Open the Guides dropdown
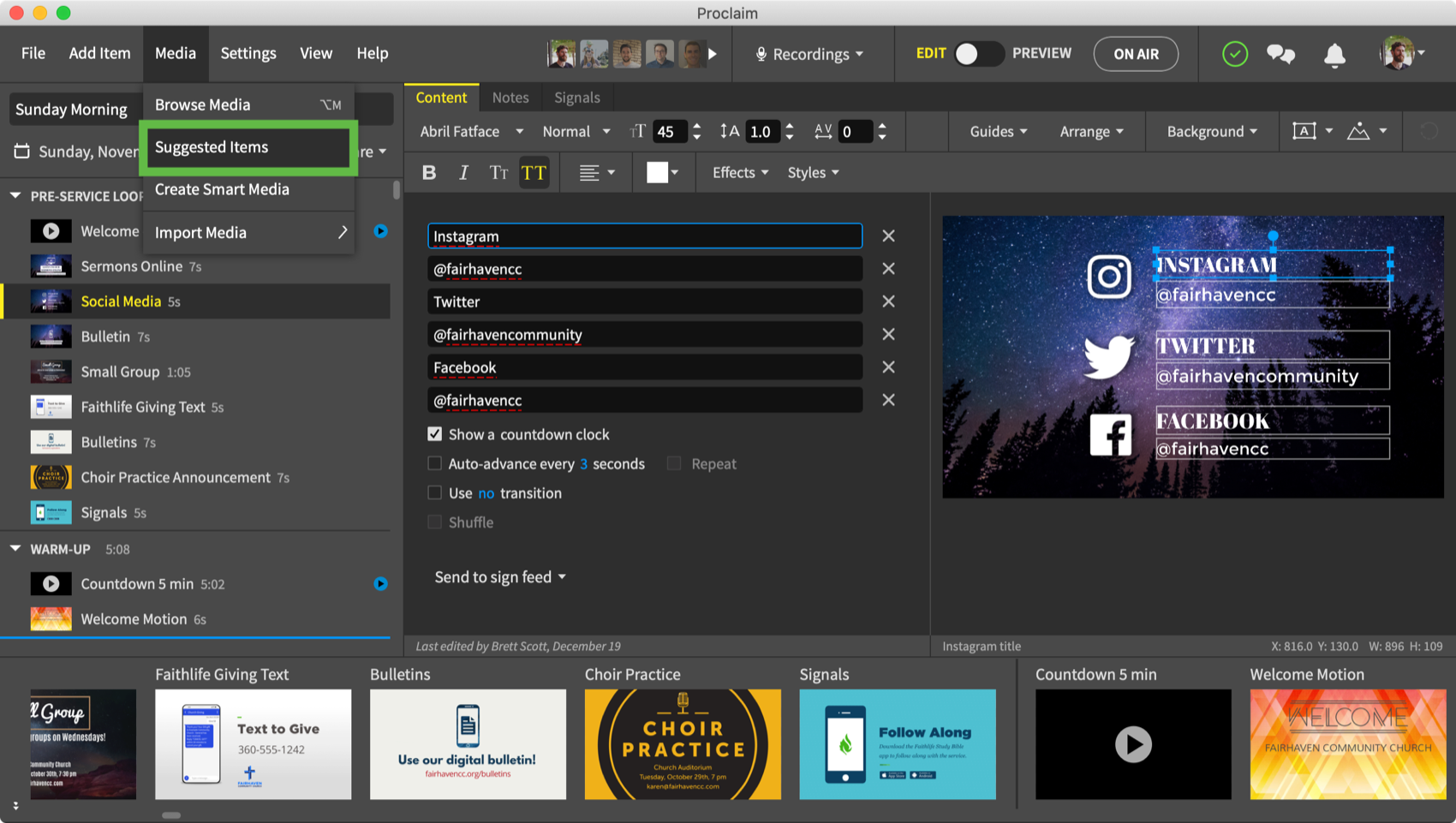This screenshot has width=1456, height=823. (998, 131)
